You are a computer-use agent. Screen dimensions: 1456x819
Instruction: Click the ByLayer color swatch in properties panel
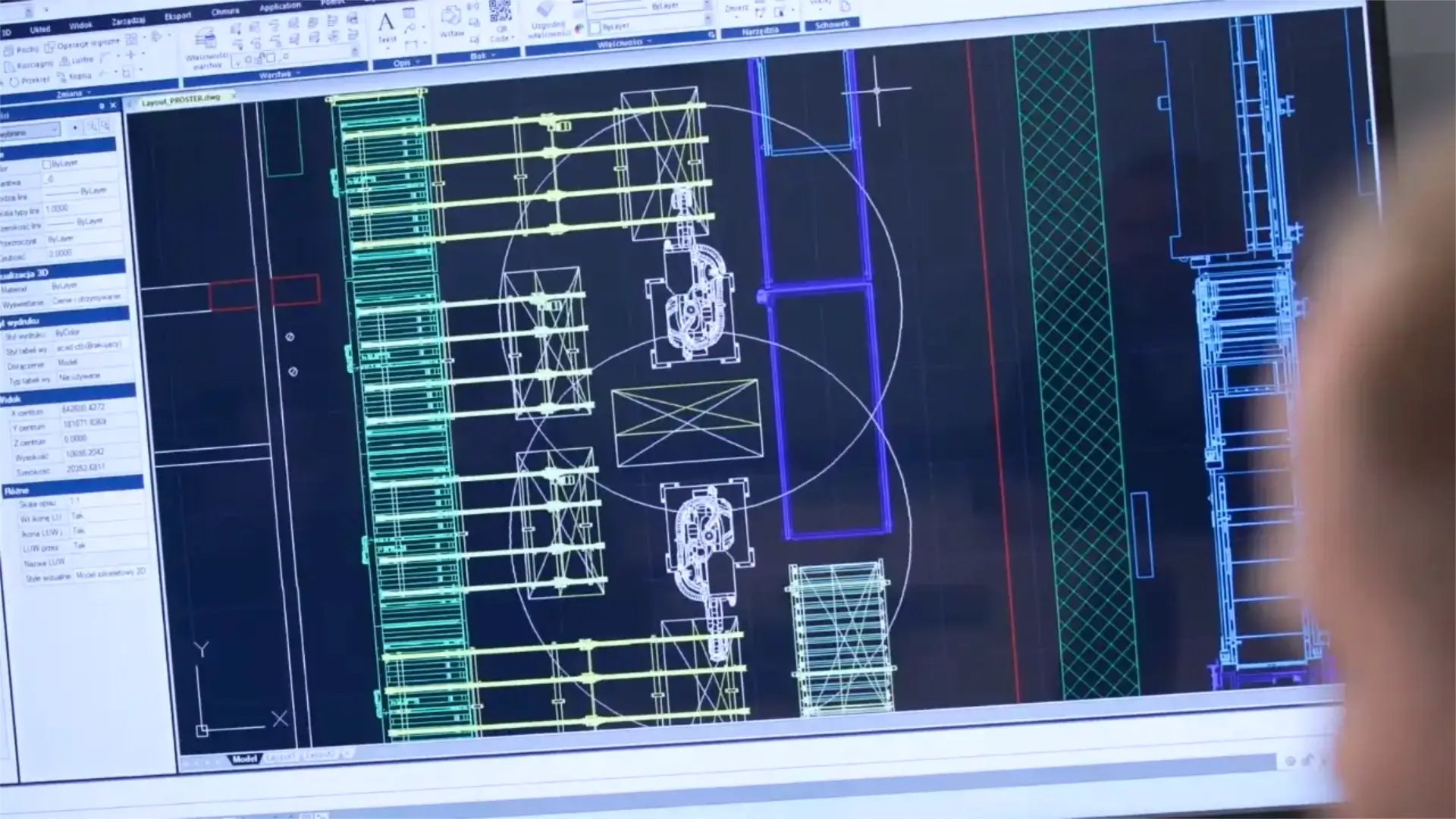pos(46,164)
